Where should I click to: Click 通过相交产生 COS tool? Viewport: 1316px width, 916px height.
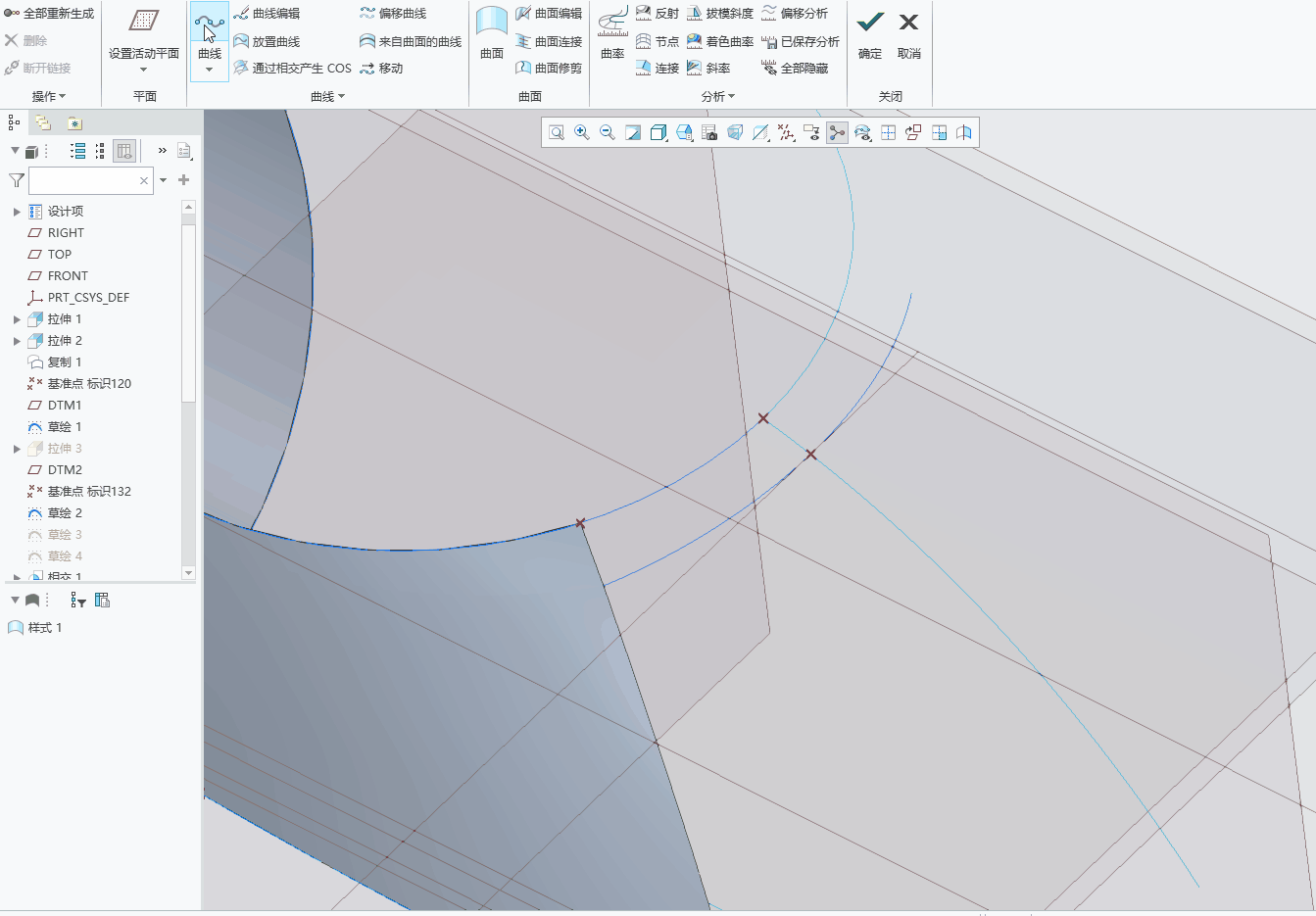pos(292,69)
